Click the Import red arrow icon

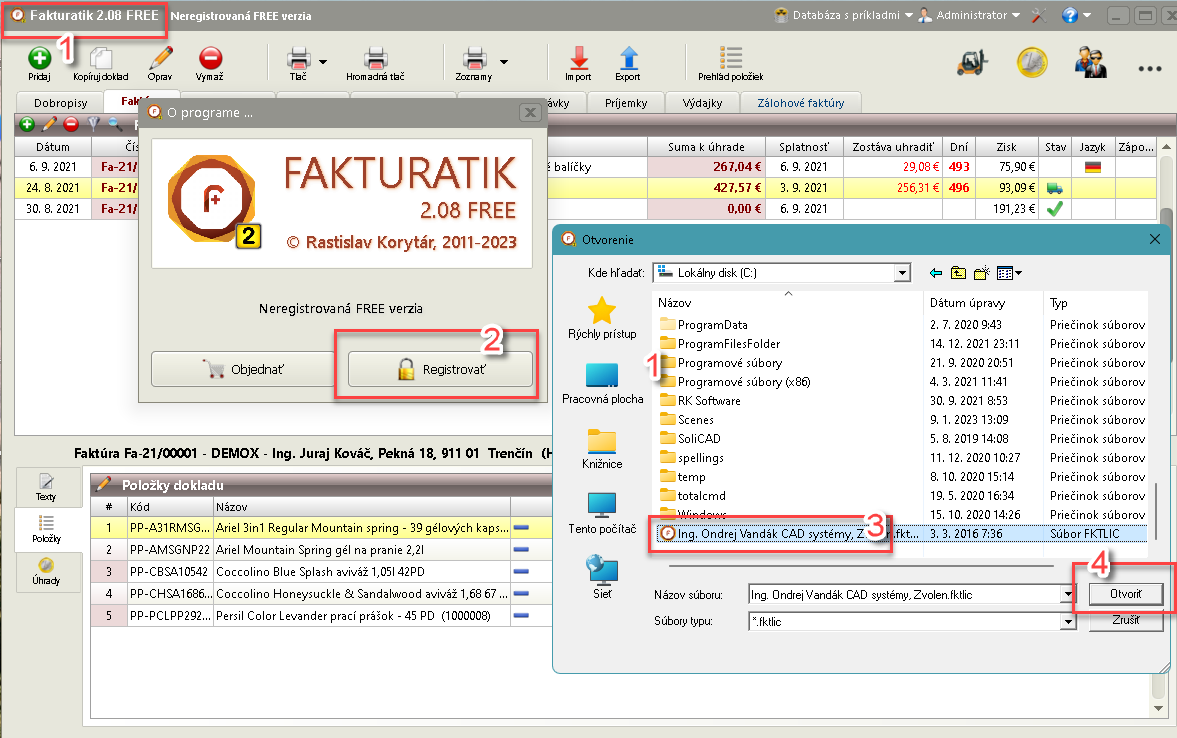[x=579, y=59]
